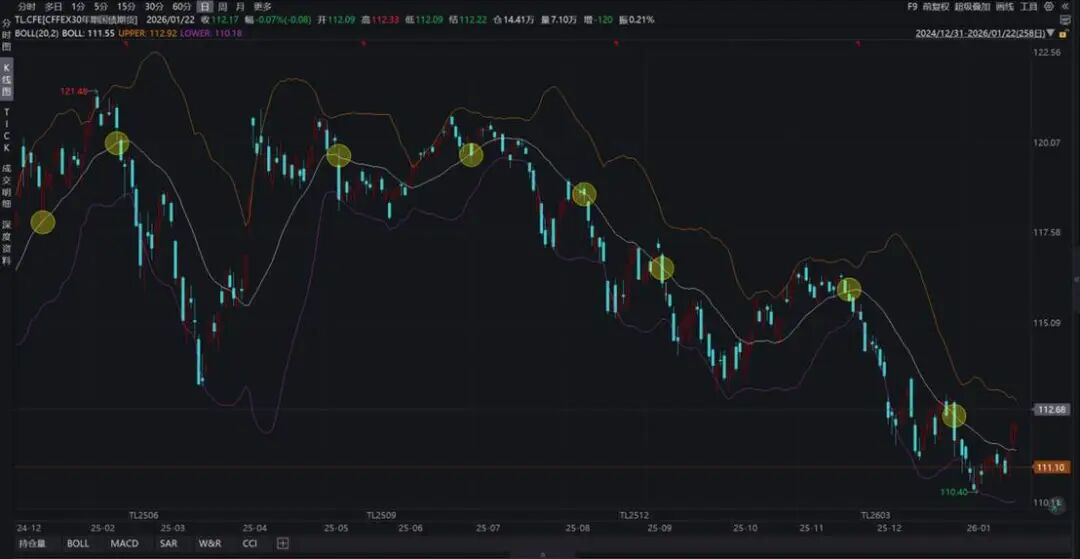Open 超级叠加 overlay option

pyautogui.click(x=972, y=6)
